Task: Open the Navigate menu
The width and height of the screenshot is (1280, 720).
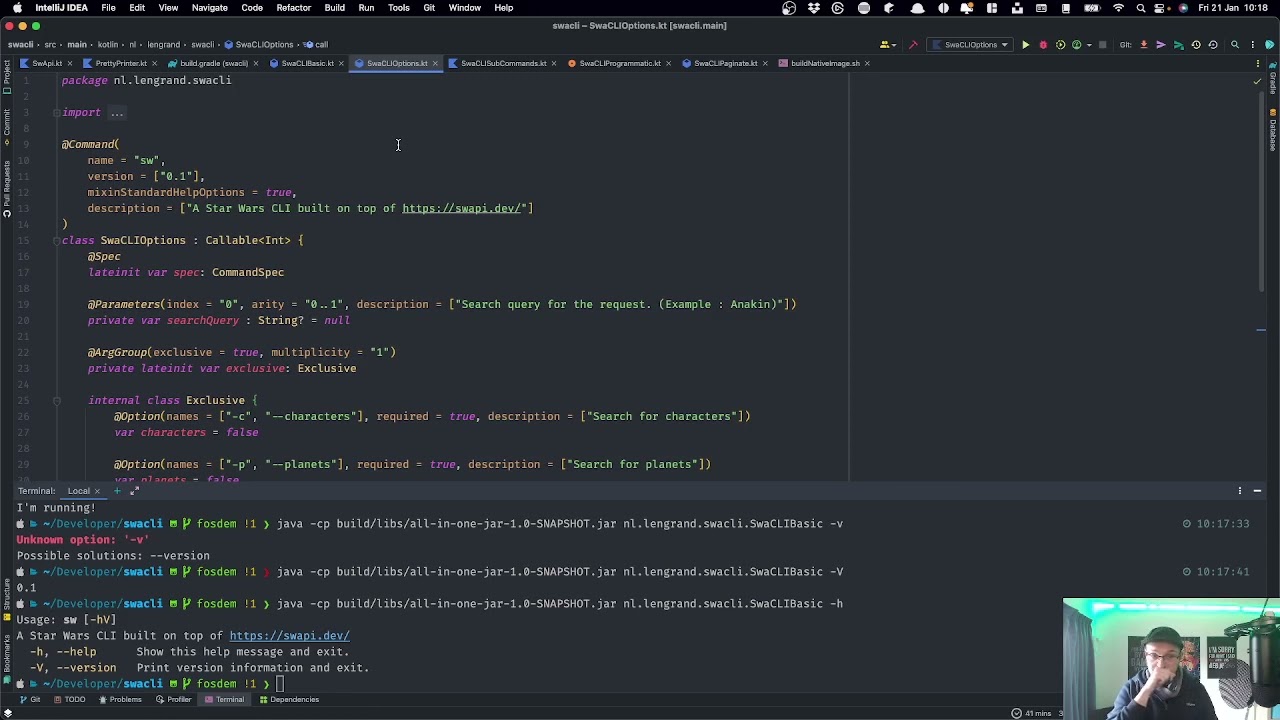Action: [209, 8]
